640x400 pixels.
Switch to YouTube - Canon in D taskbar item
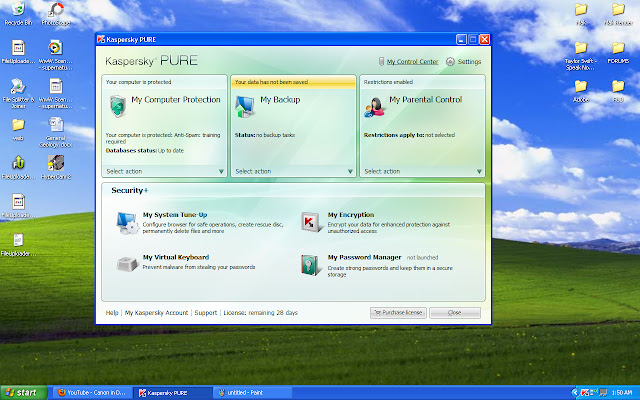point(93,393)
